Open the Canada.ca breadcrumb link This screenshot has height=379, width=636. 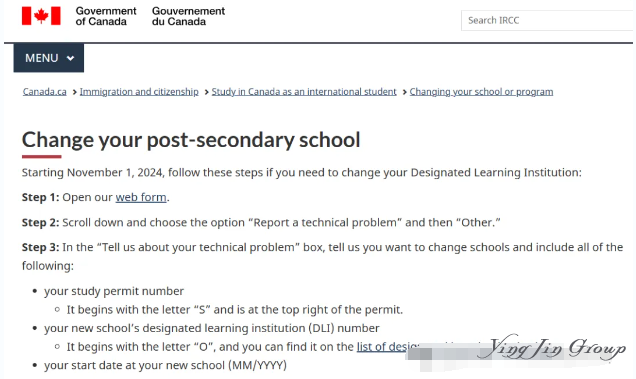45,92
